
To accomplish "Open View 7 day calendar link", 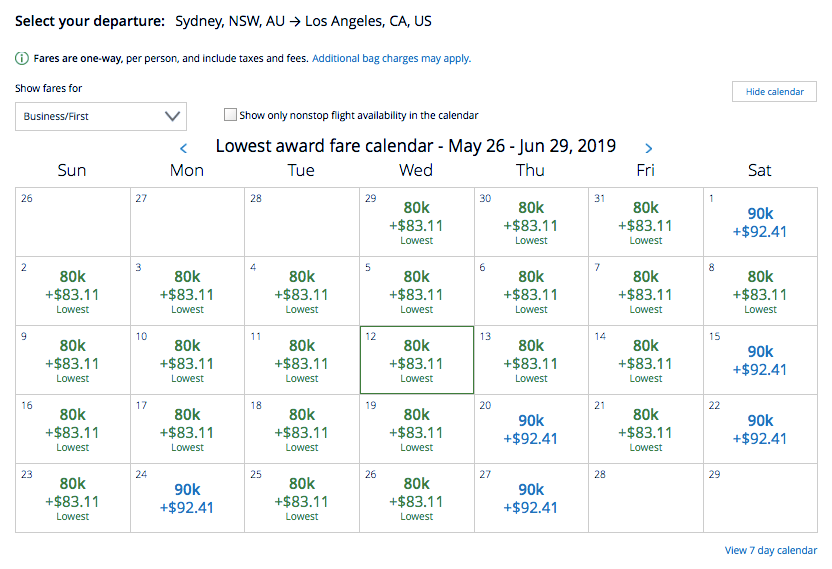I will click(770, 550).
